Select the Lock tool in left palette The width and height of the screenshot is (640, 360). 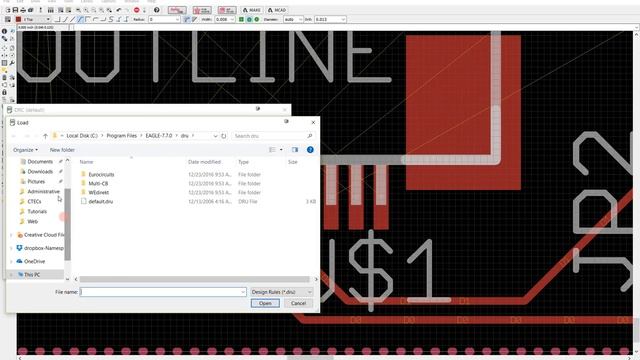pos(4,93)
